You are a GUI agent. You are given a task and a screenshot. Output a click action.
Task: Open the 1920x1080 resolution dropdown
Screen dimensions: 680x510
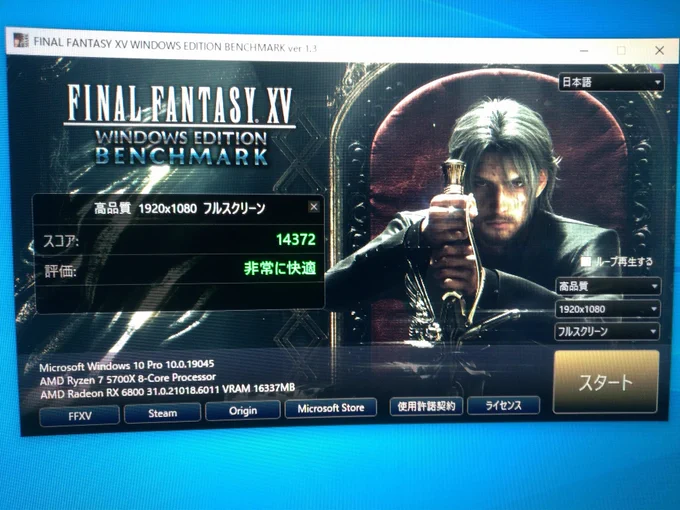point(608,309)
